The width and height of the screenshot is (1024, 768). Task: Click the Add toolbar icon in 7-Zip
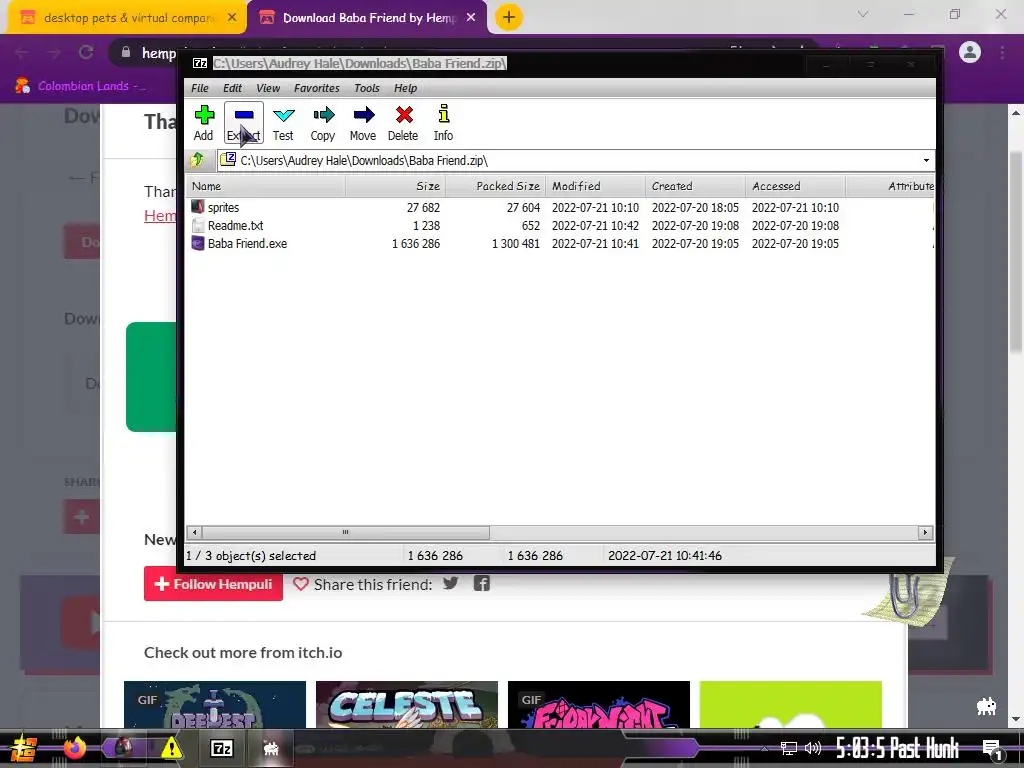pyautogui.click(x=204, y=123)
